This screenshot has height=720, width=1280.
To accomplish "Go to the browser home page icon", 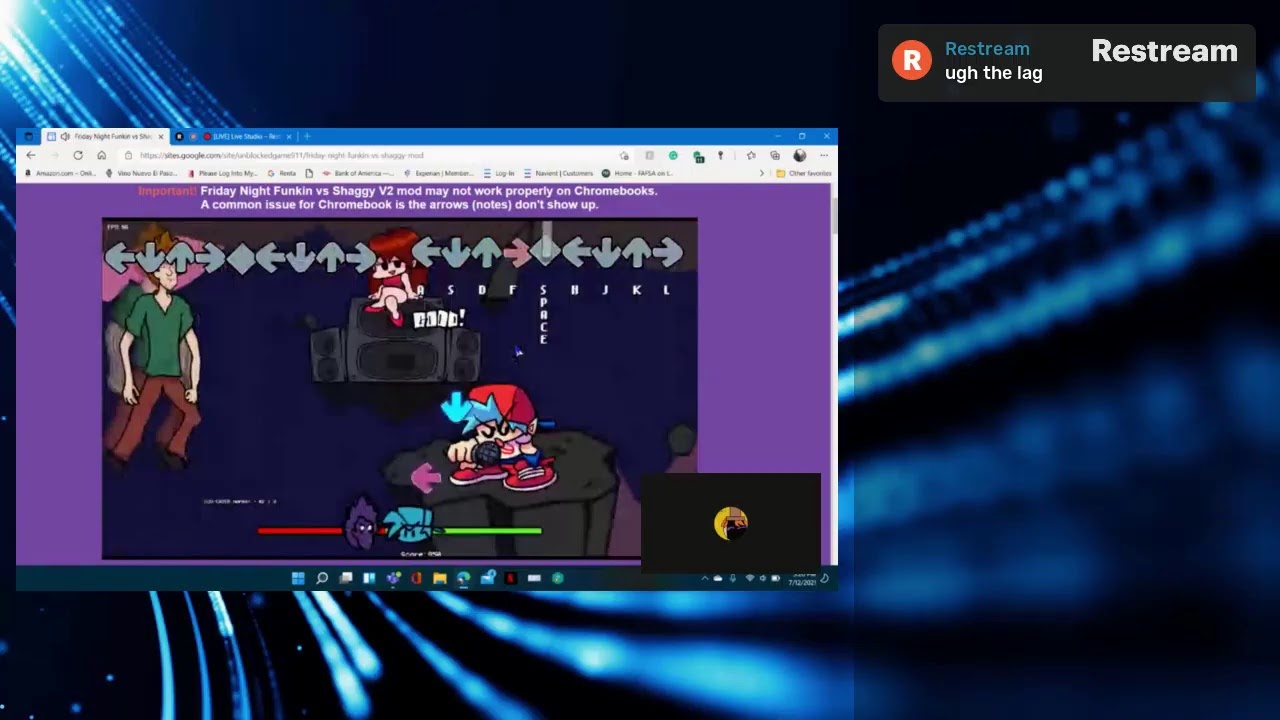I will coord(101,156).
